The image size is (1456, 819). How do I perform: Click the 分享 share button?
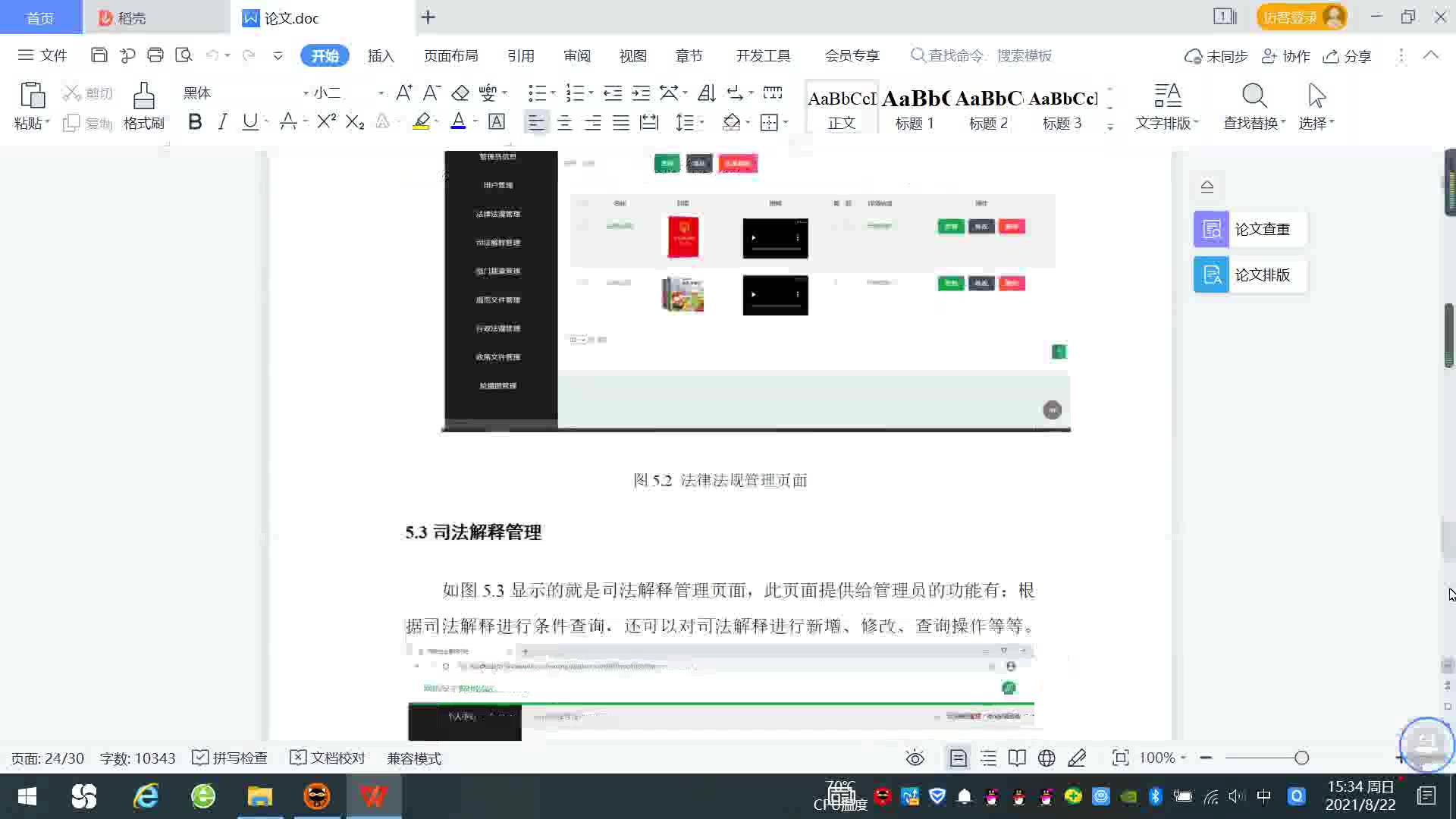coord(1348,56)
